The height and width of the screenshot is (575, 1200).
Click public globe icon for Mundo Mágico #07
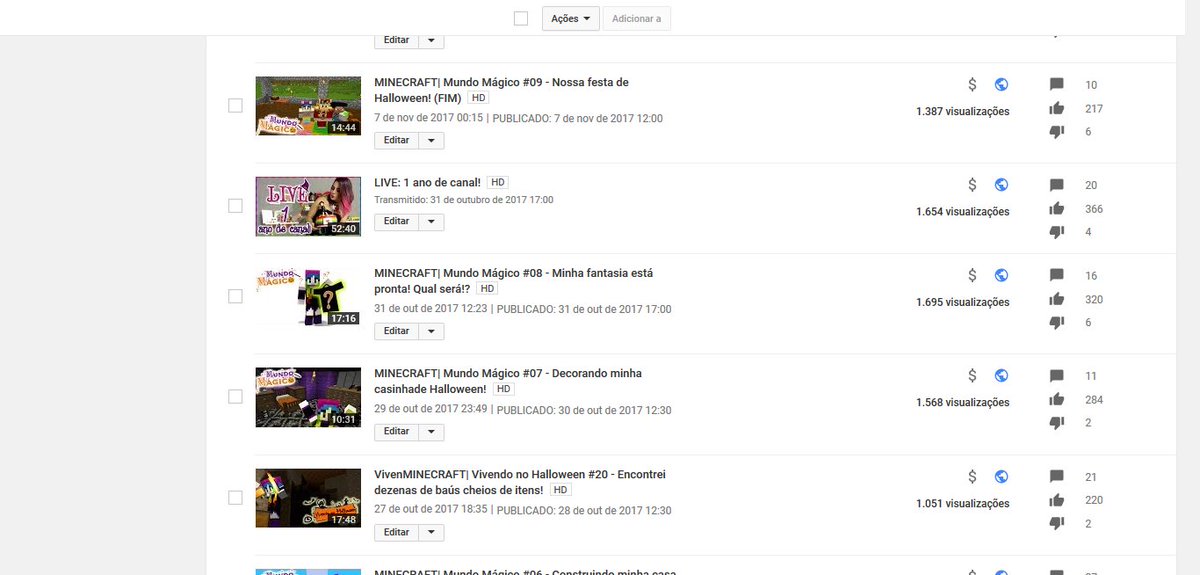click(x=1001, y=376)
